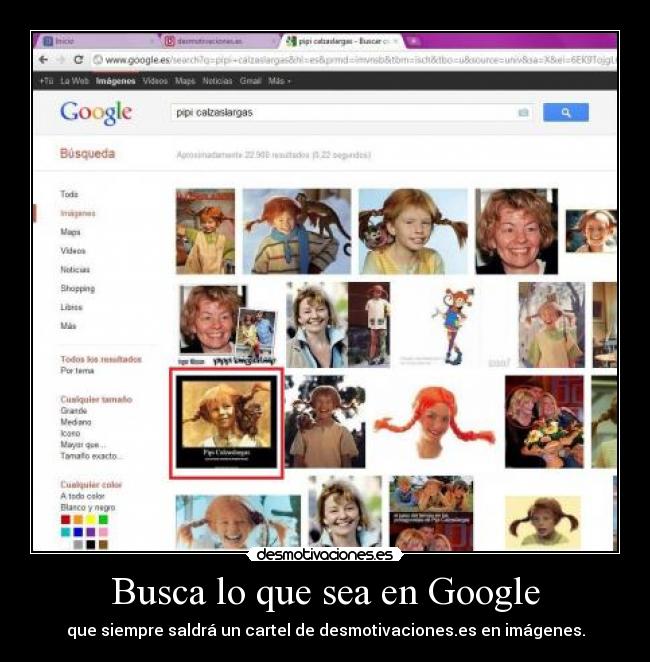Open a new browser tab
Screen dimensions: 650x662
coord(413,41)
